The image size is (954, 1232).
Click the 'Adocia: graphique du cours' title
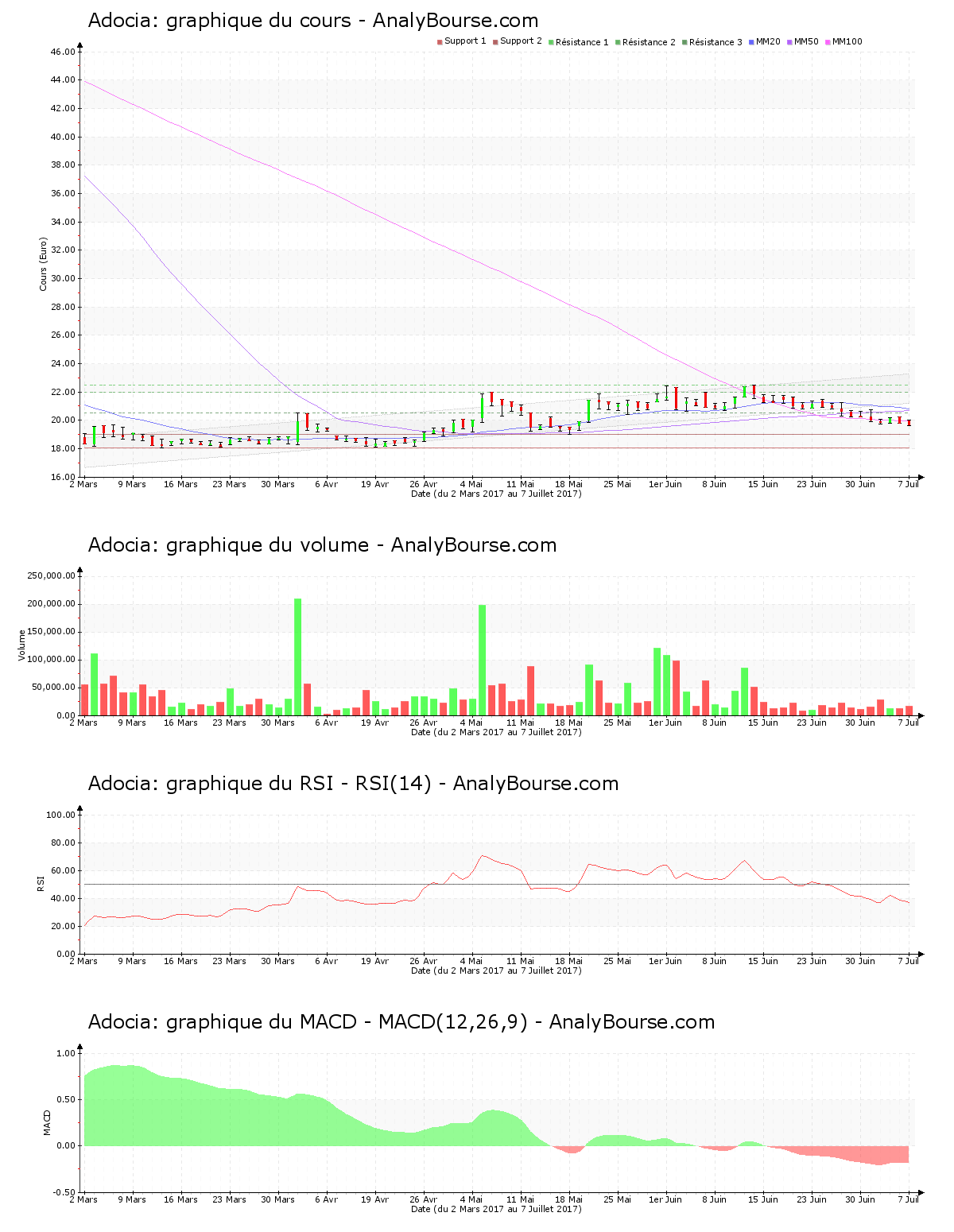pos(219,21)
